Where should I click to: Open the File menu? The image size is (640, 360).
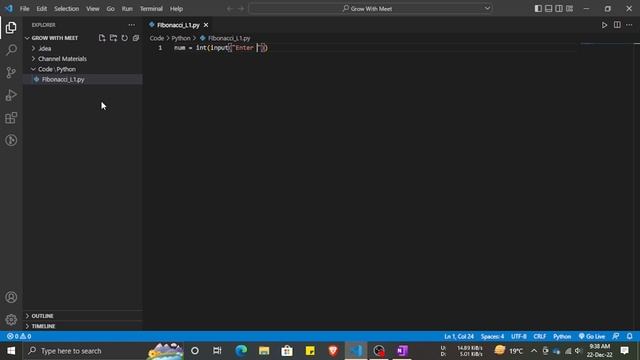coord(24,9)
